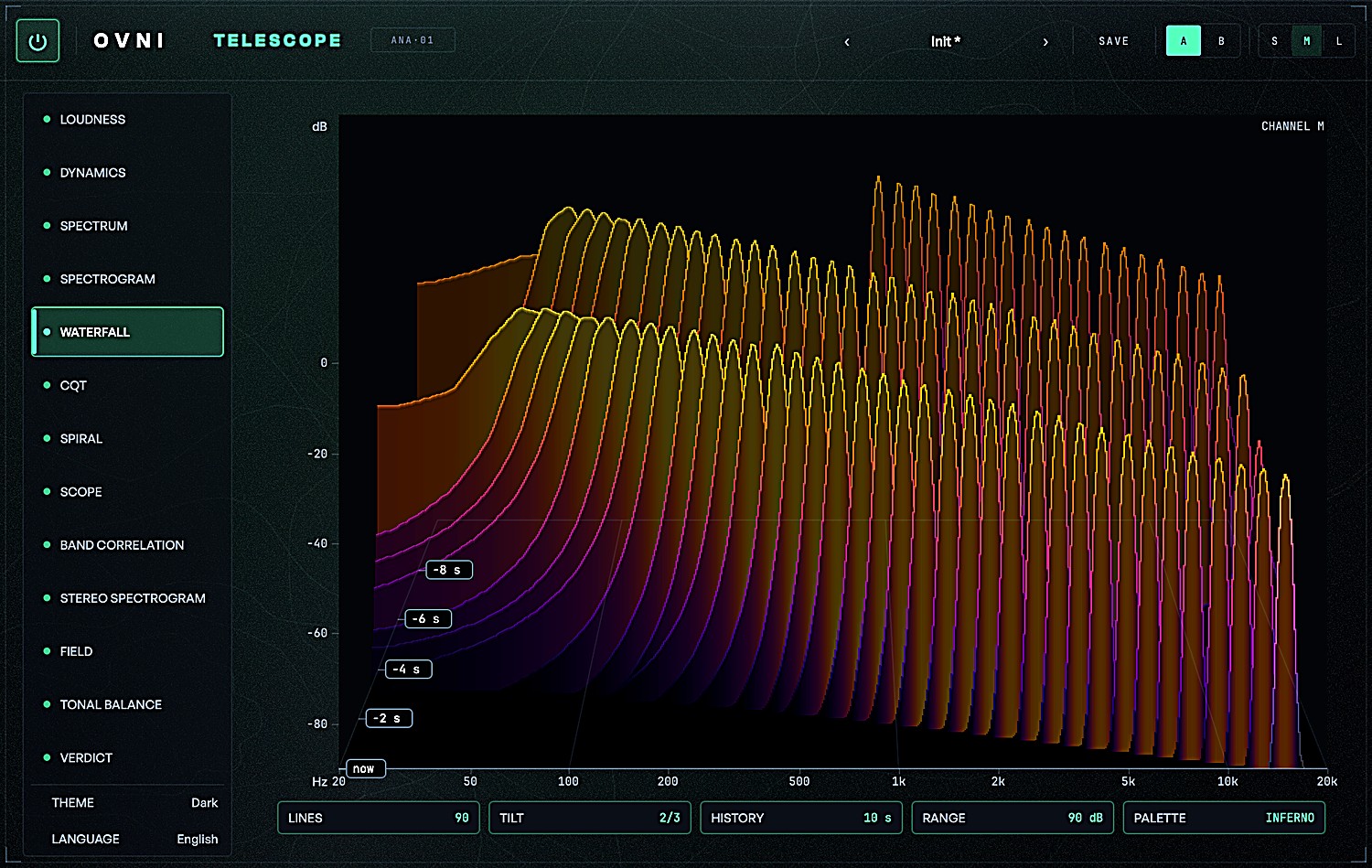This screenshot has width=1372, height=868.
Task: Click the now time marker
Action: 365,768
